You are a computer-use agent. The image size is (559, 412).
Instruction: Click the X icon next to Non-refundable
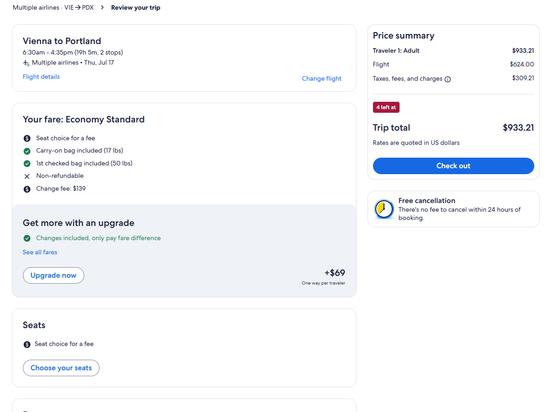27,176
